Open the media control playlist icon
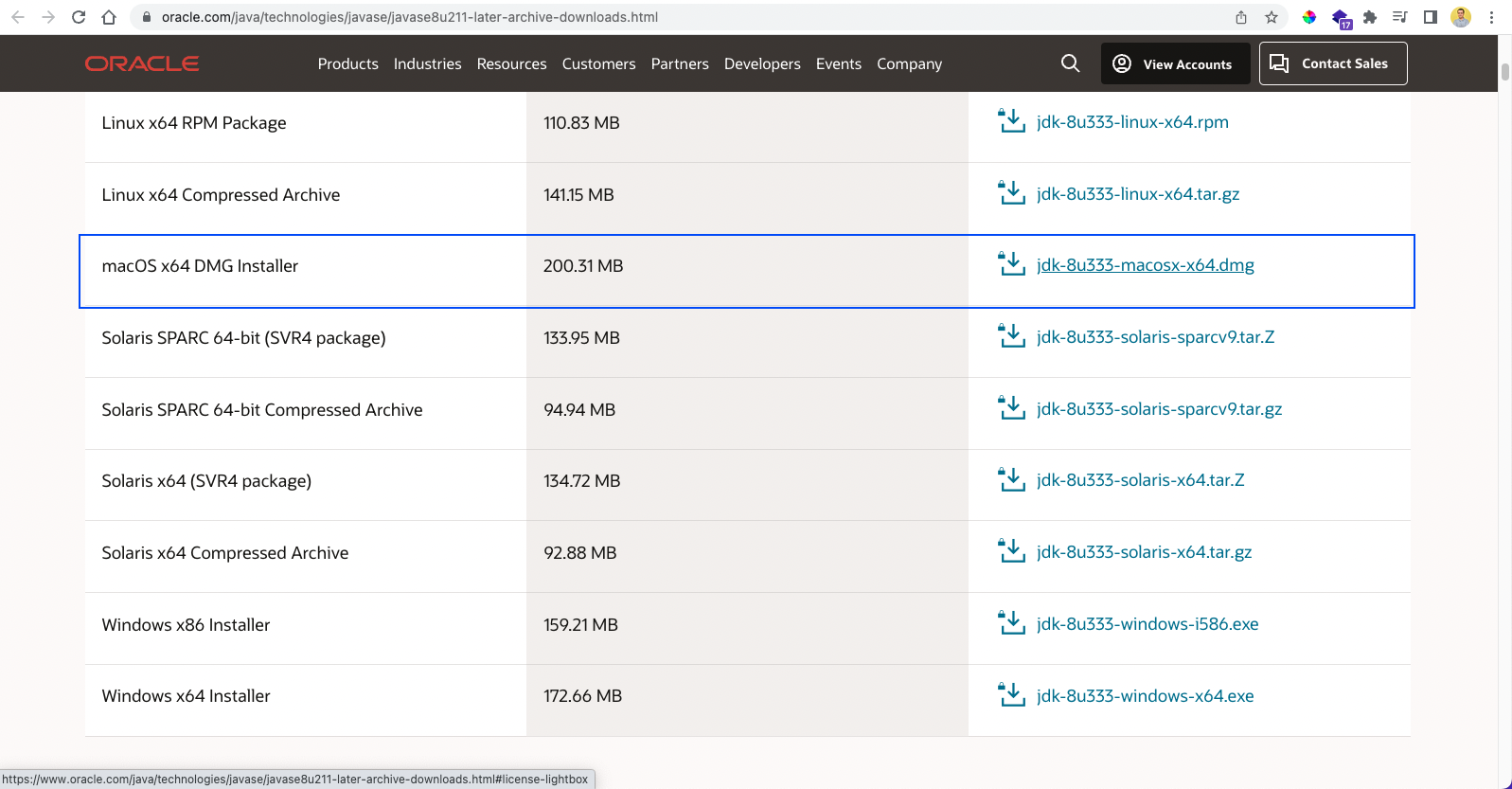This screenshot has width=1512, height=789. 1400,17
